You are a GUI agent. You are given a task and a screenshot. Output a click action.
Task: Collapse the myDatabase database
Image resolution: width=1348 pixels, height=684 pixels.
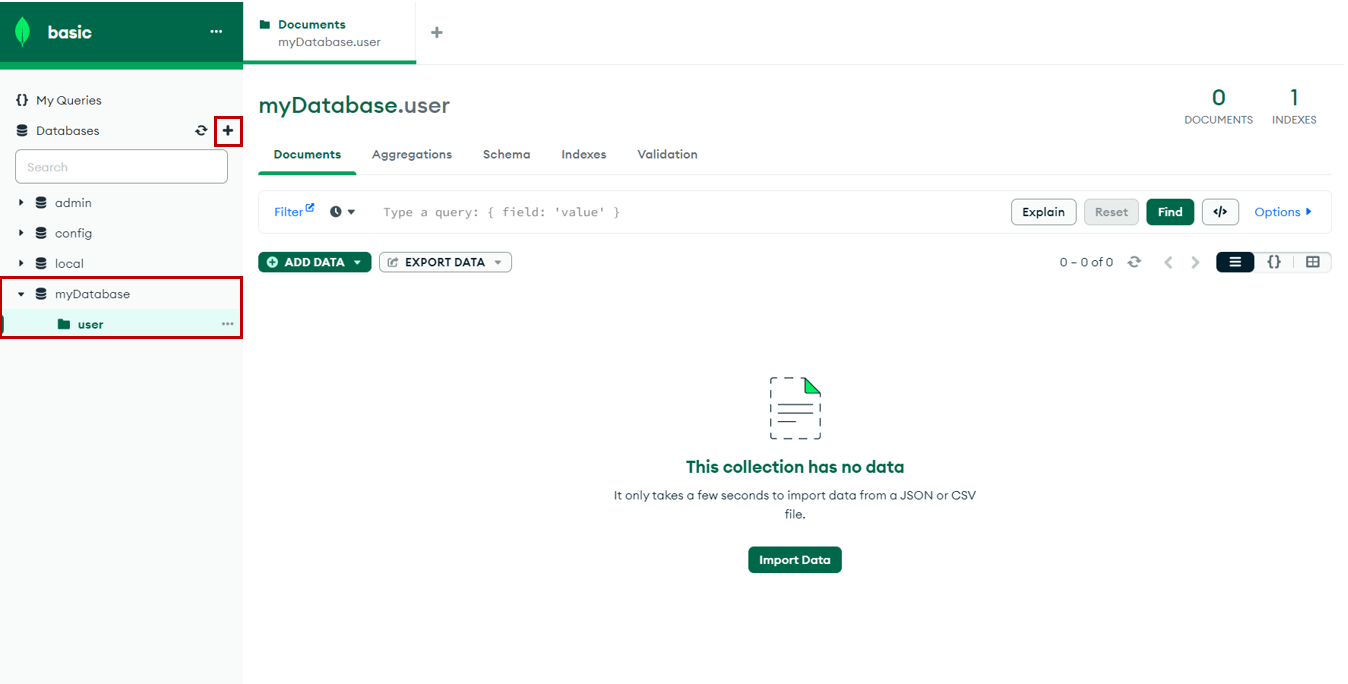(x=21, y=294)
